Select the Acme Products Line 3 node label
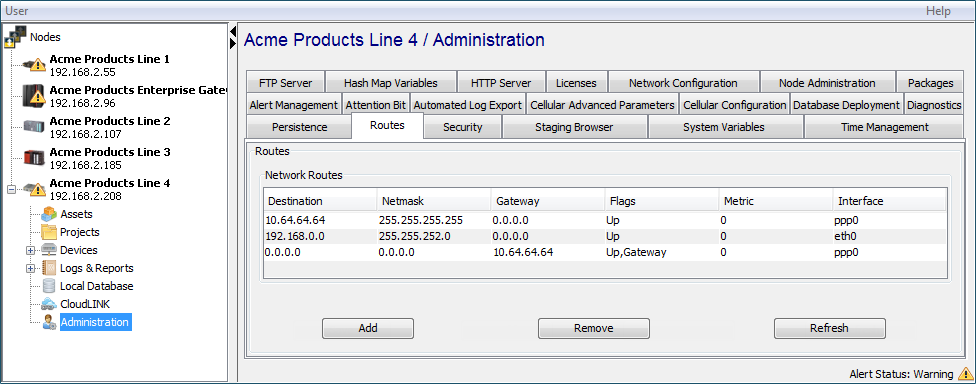976x384 pixels. 110,152
